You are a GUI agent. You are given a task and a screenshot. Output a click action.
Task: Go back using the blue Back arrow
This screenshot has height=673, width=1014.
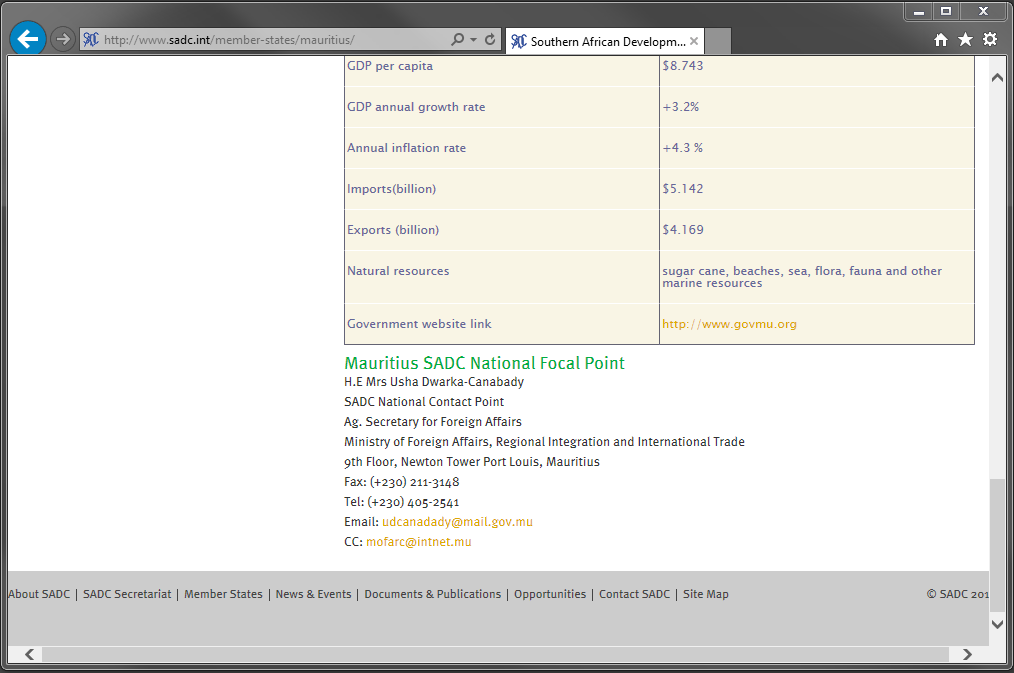[28, 39]
